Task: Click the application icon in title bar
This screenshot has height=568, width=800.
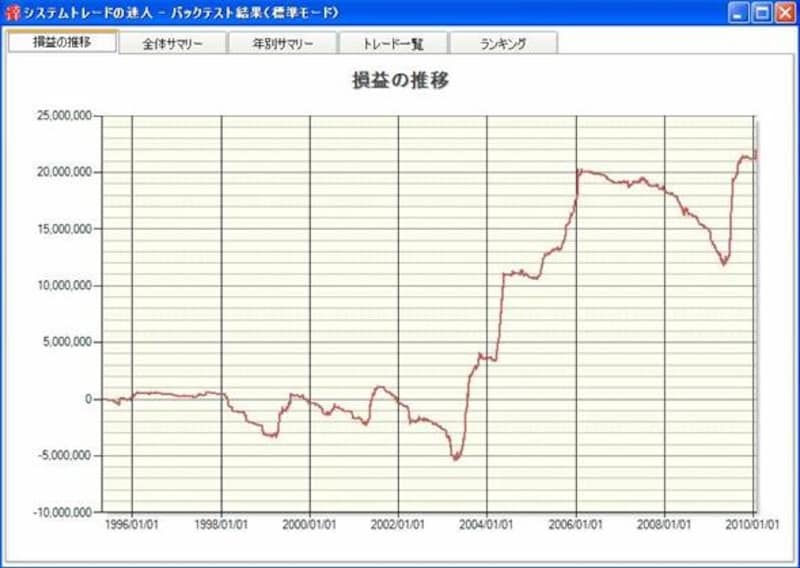Action: point(12,13)
